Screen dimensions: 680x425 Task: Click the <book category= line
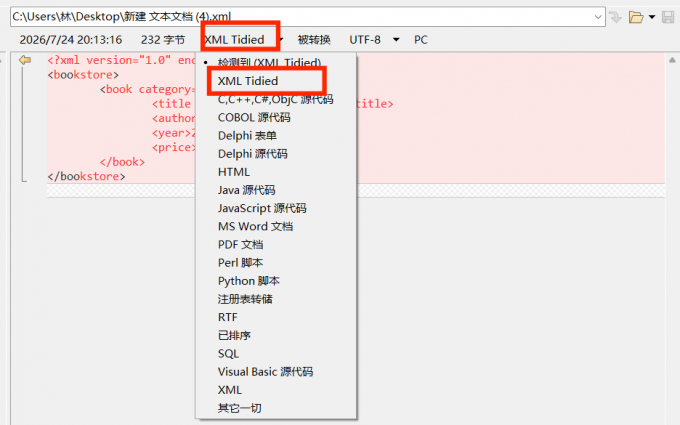point(147,89)
